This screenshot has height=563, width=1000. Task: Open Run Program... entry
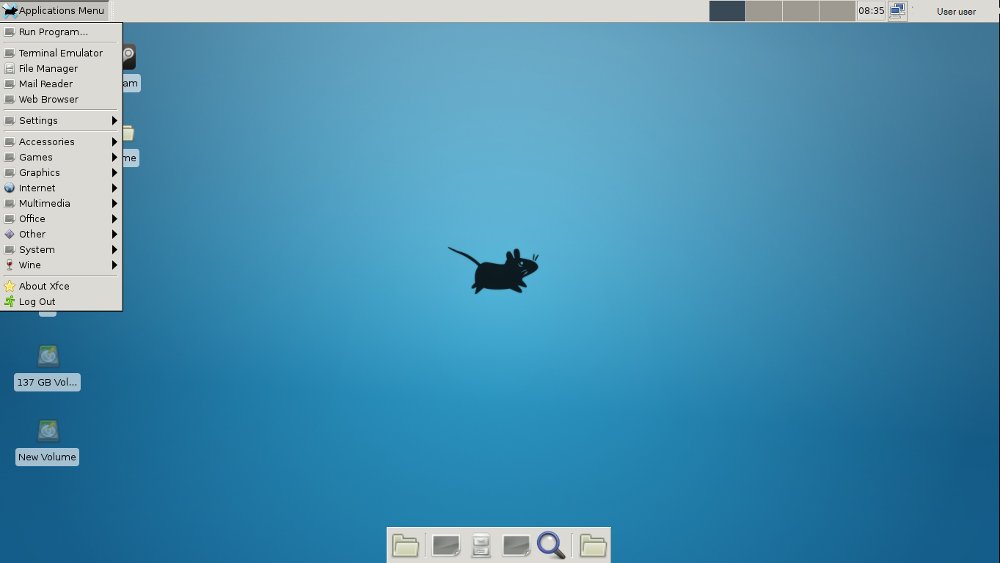[x=61, y=32]
